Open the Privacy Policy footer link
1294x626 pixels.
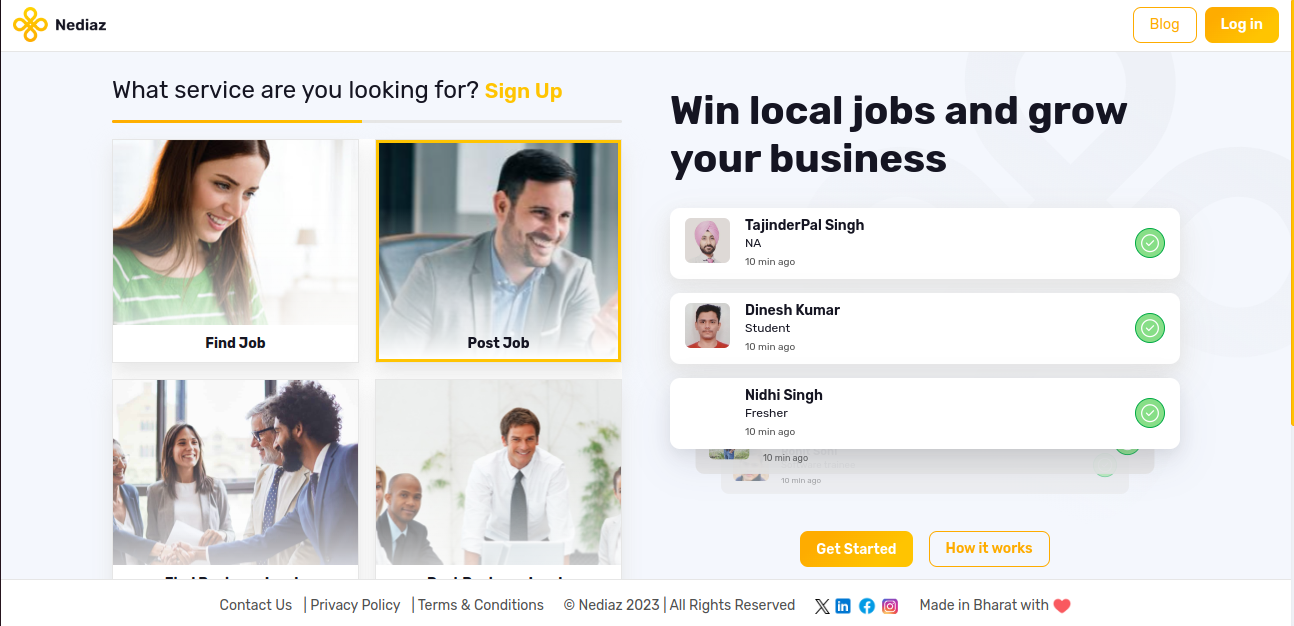355,605
